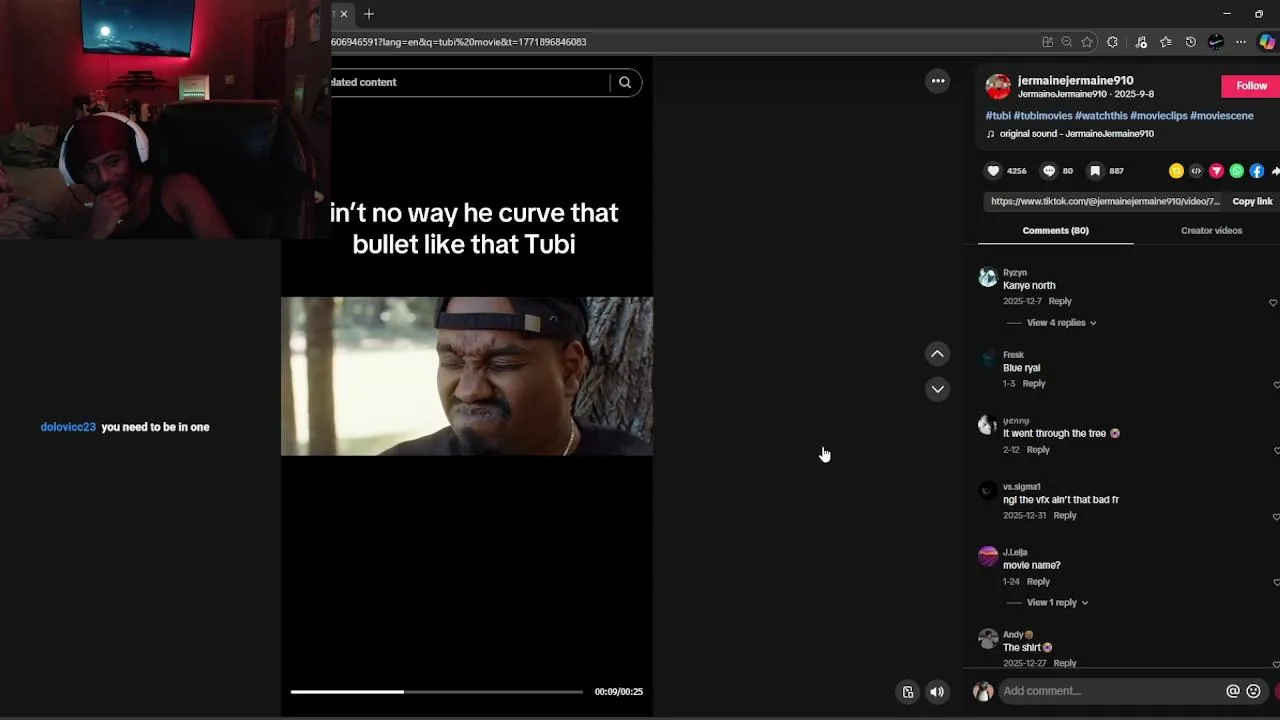
Task: Like the 'movie name?' comment
Action: click(x=1276, y=582)
